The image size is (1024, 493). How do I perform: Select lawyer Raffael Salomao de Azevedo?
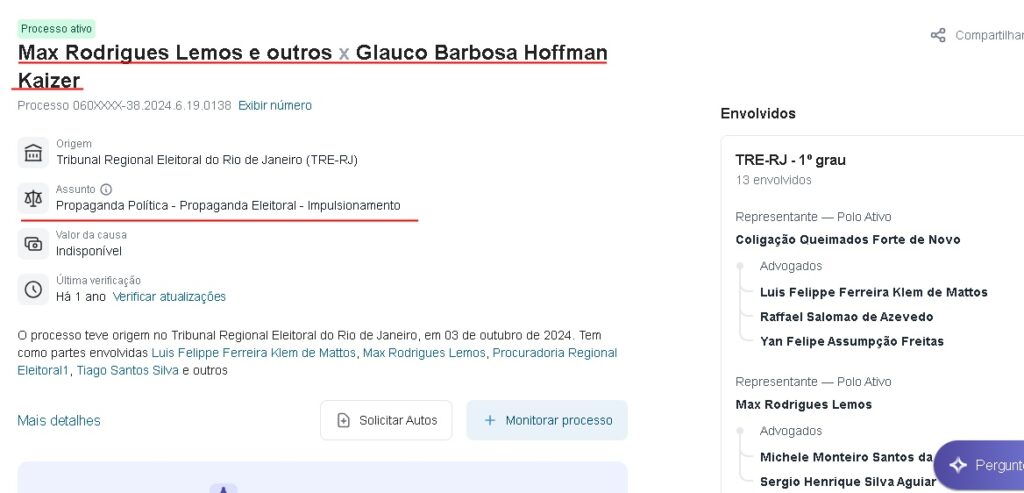pos(846,316)
